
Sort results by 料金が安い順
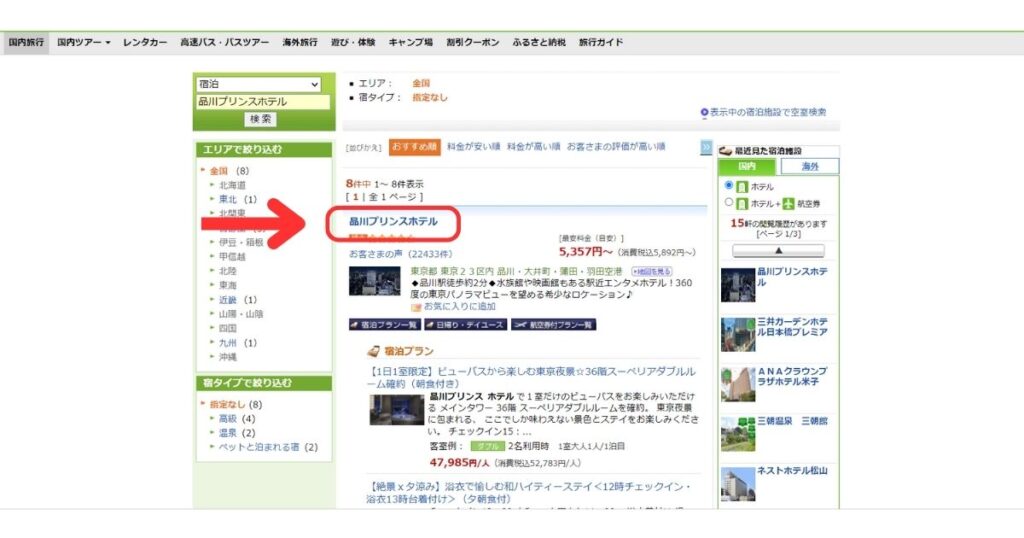coord(473,147)
